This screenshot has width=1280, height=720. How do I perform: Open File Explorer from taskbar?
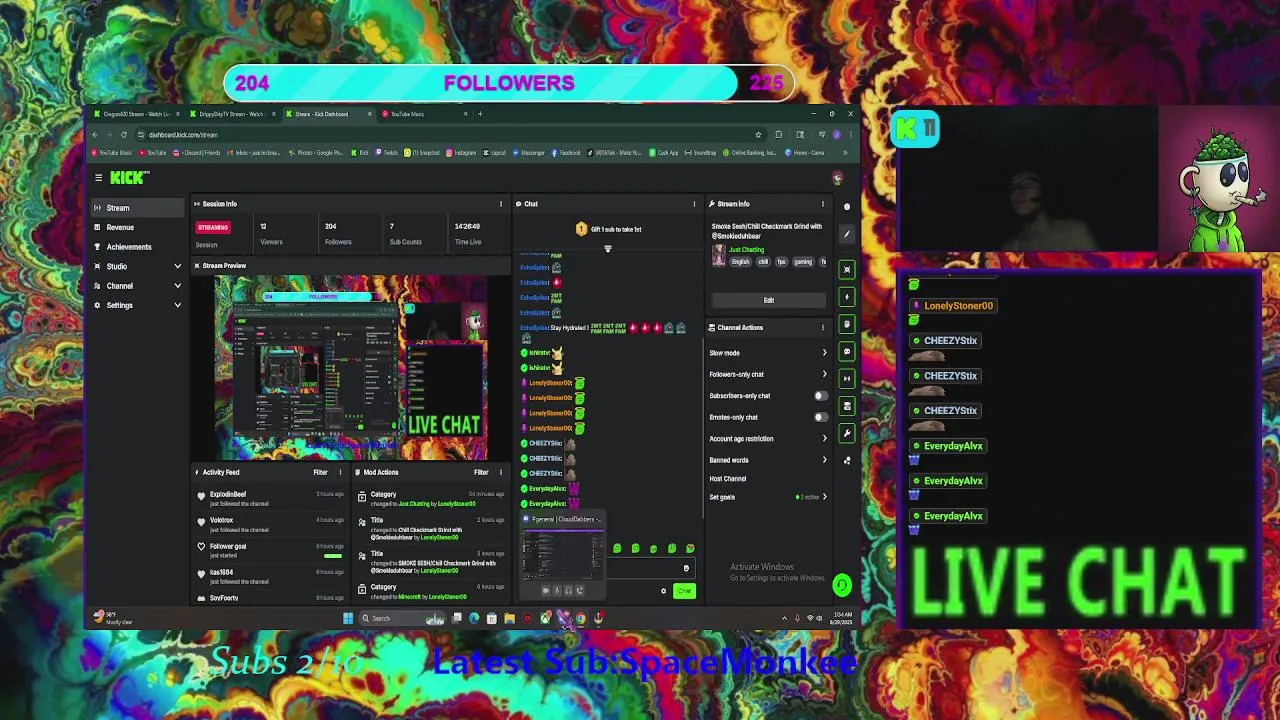(509, 618)
